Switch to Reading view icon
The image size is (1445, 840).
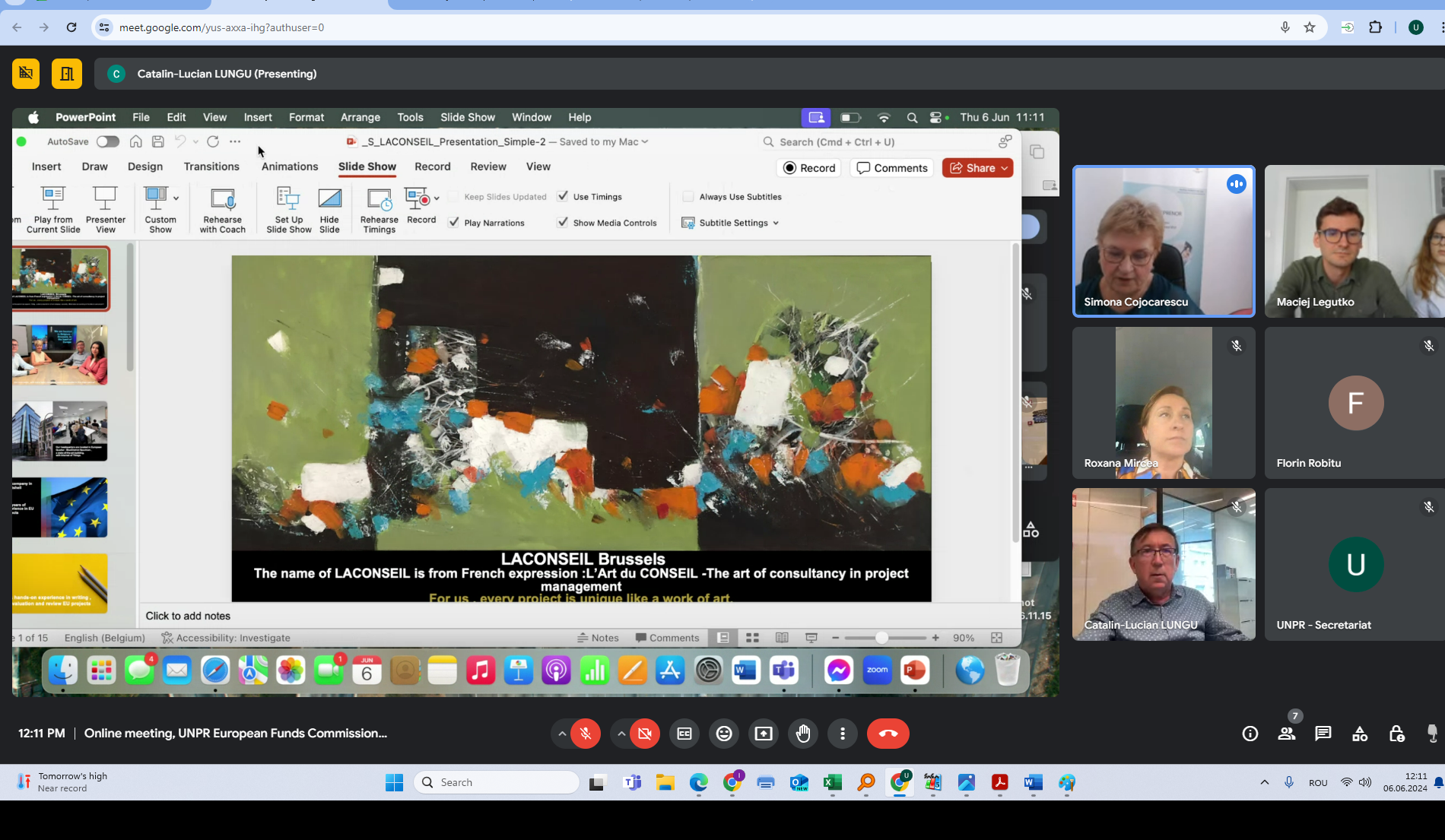[782, 638]
